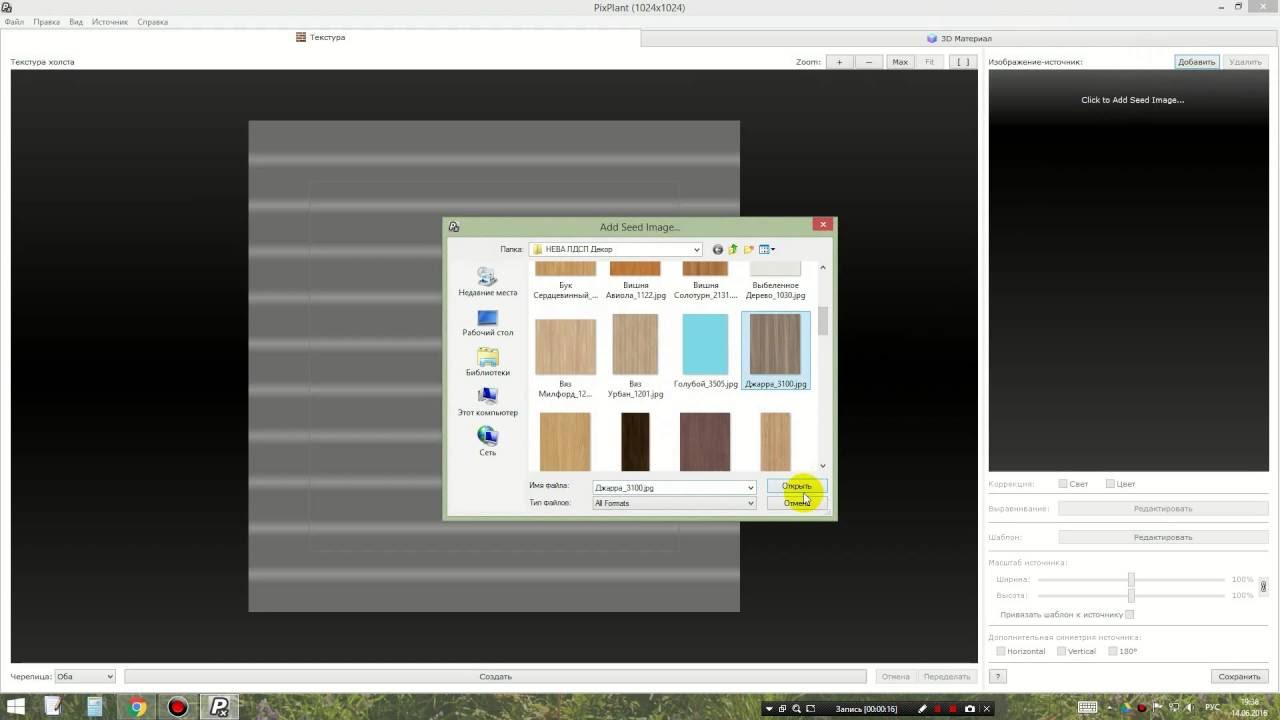Open Библиотеки in dialog sidebar

[487, 363]
